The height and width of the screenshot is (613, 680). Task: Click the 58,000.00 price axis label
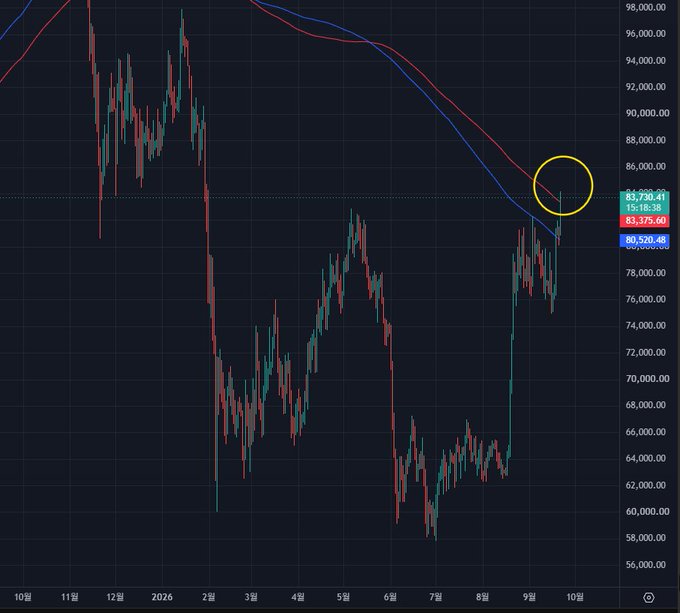pyautogui.click(x=645, y=538)
